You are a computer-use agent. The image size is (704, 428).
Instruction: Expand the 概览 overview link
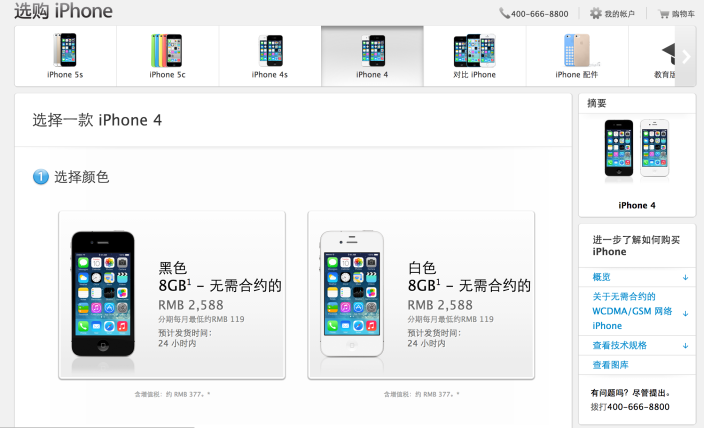tap(602, 277)
